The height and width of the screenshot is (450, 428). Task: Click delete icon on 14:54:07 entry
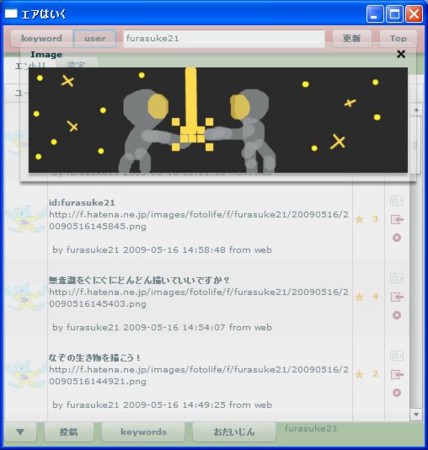pos(397,315)
